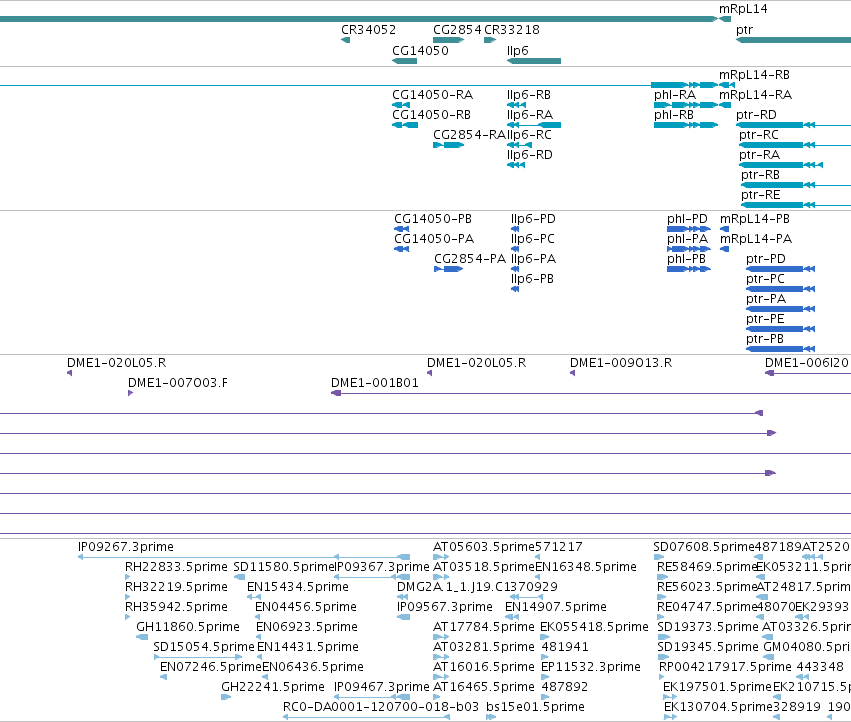Click the CG14050-RA transcript label
851x722 pixels.
pyautogui.click(x=433, y=95)
